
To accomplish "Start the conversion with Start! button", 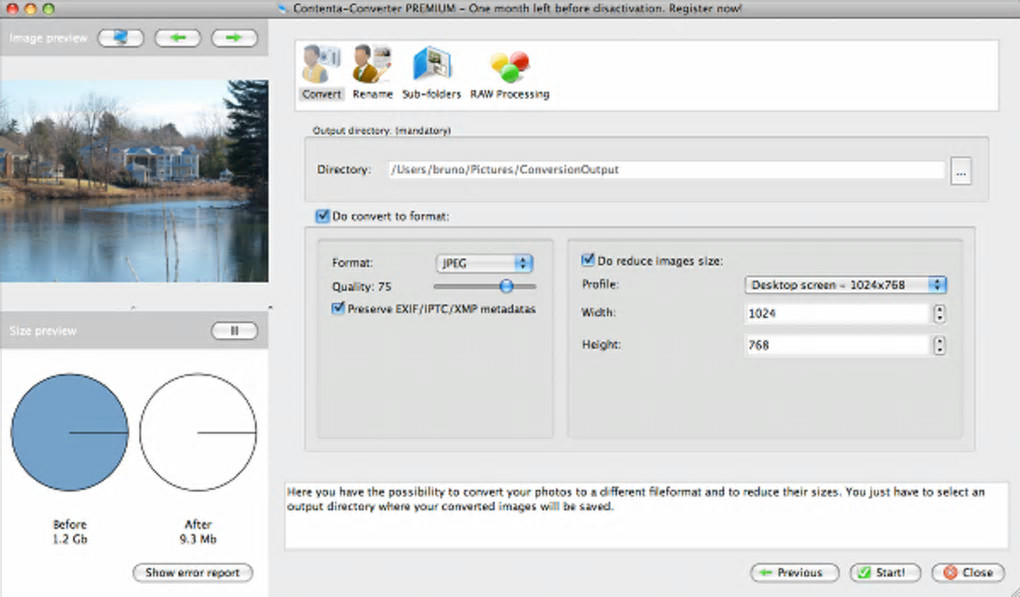I will point(885,572).
